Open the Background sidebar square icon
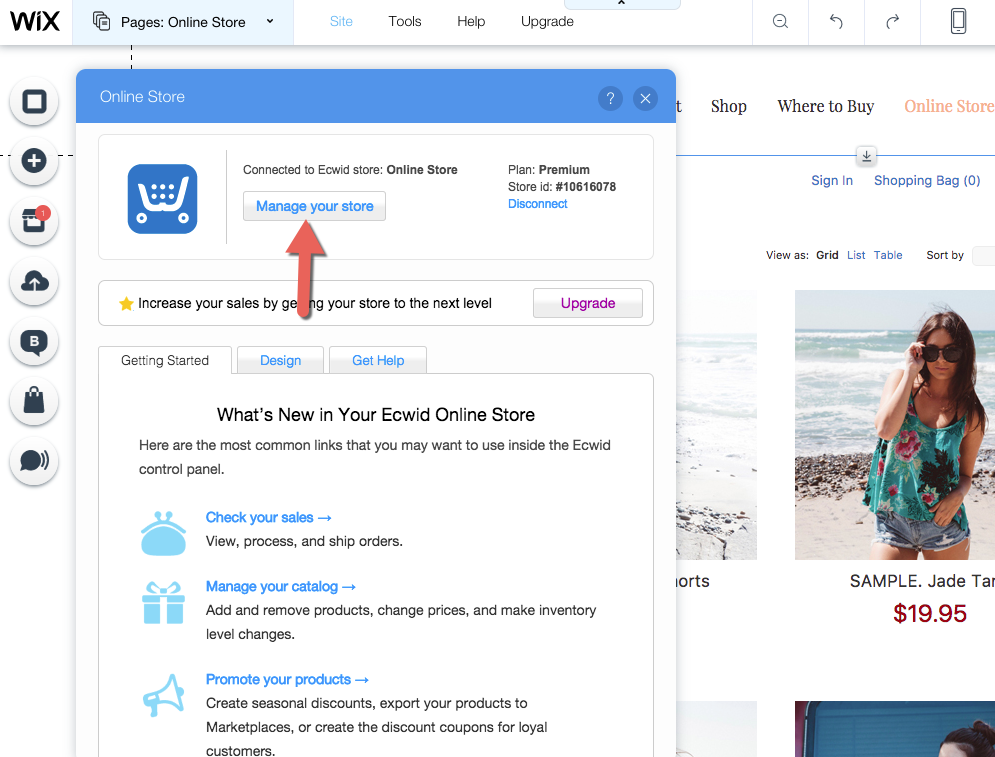 pos(34,102)
